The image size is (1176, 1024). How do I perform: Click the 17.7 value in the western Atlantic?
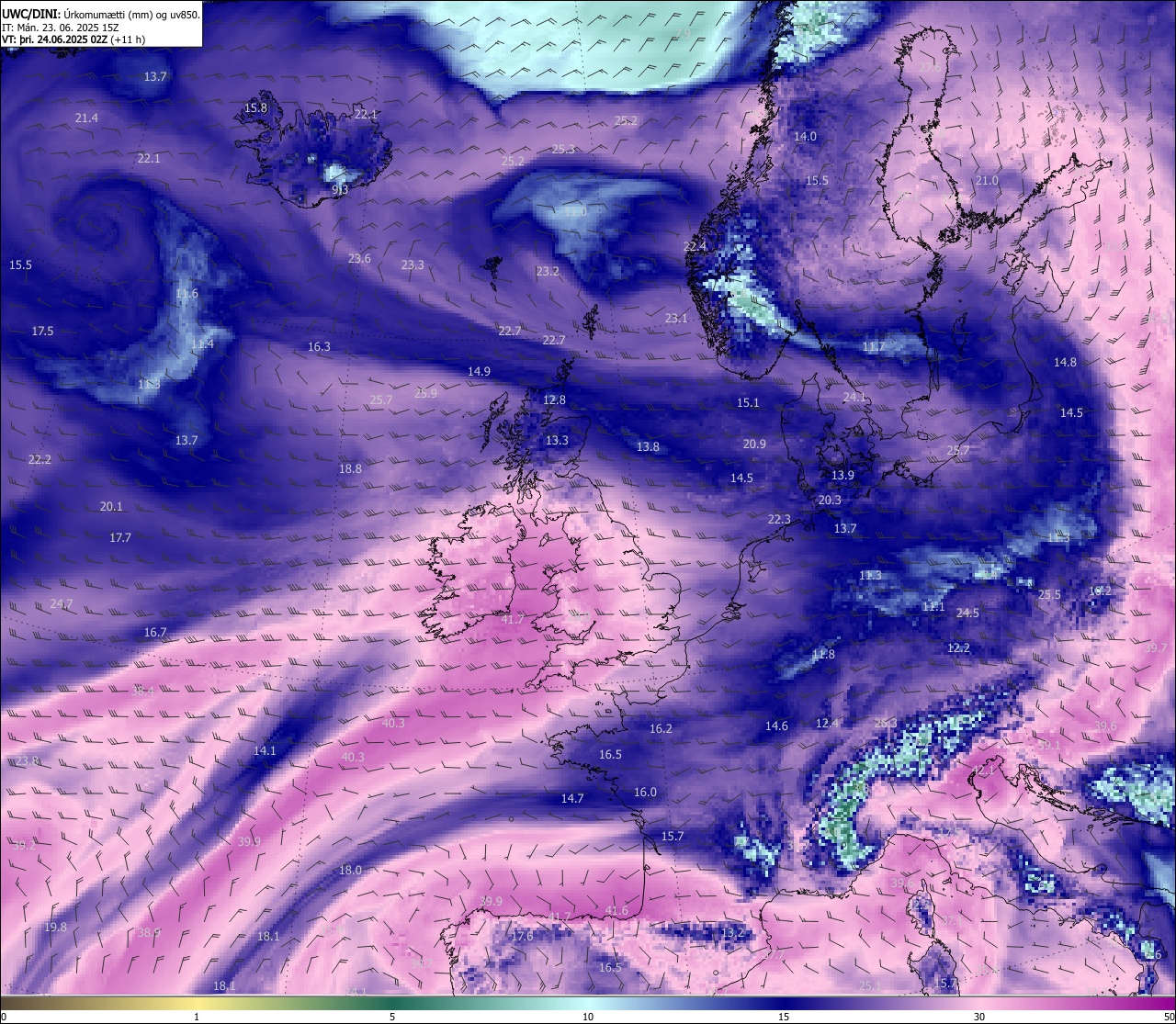(120, 538)
